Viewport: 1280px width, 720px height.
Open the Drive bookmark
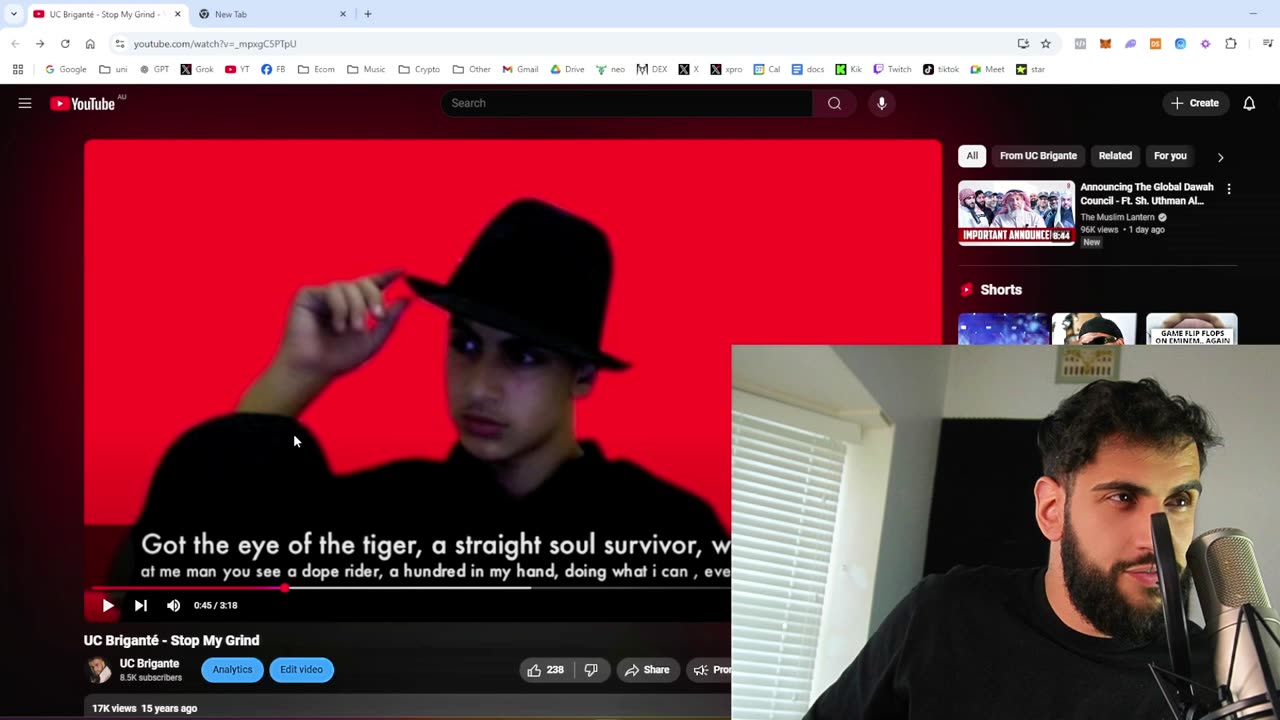click(x=566, y=69)
